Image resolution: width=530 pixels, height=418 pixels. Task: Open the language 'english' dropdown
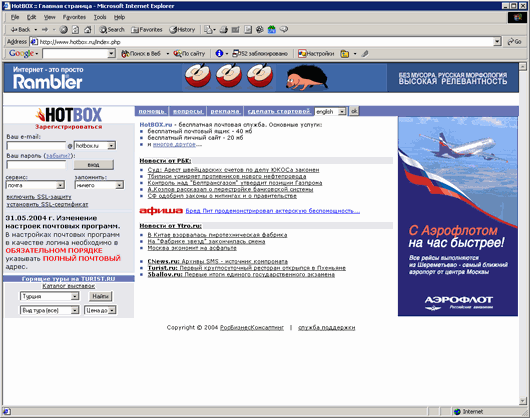(x=342, y=111)
